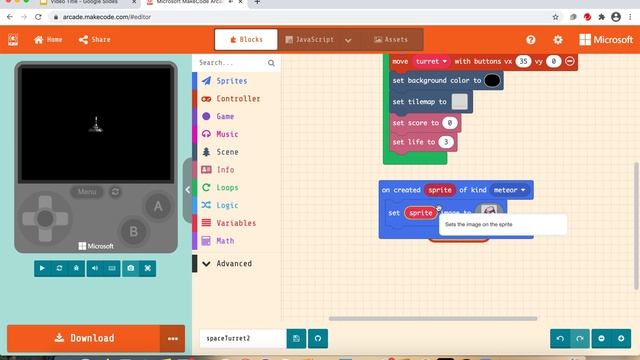Remove move block parameters with minus
640x360 pixels.
click(x=570, y=61)
